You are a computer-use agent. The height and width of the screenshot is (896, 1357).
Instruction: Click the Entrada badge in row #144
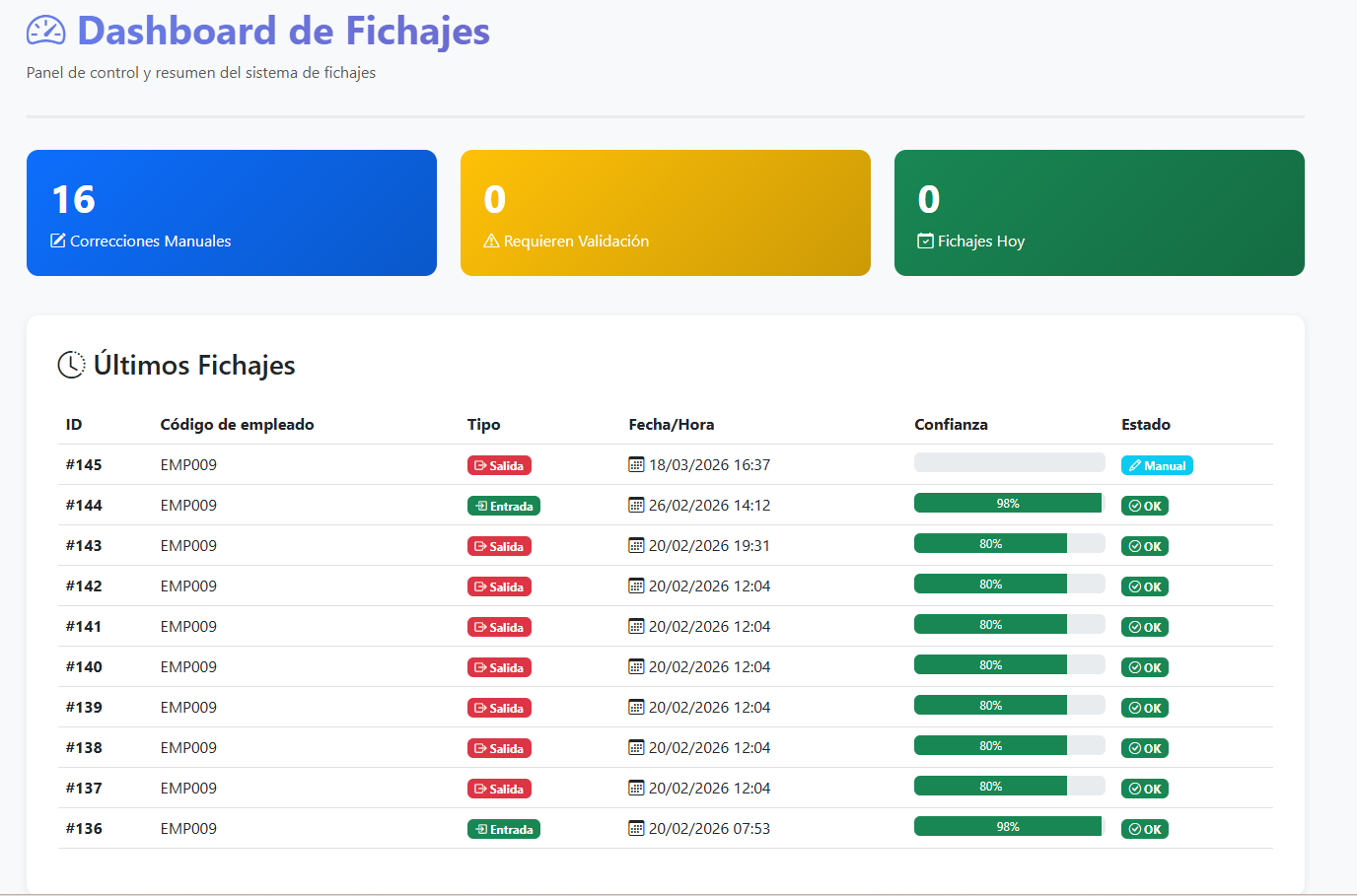point(503,506)
